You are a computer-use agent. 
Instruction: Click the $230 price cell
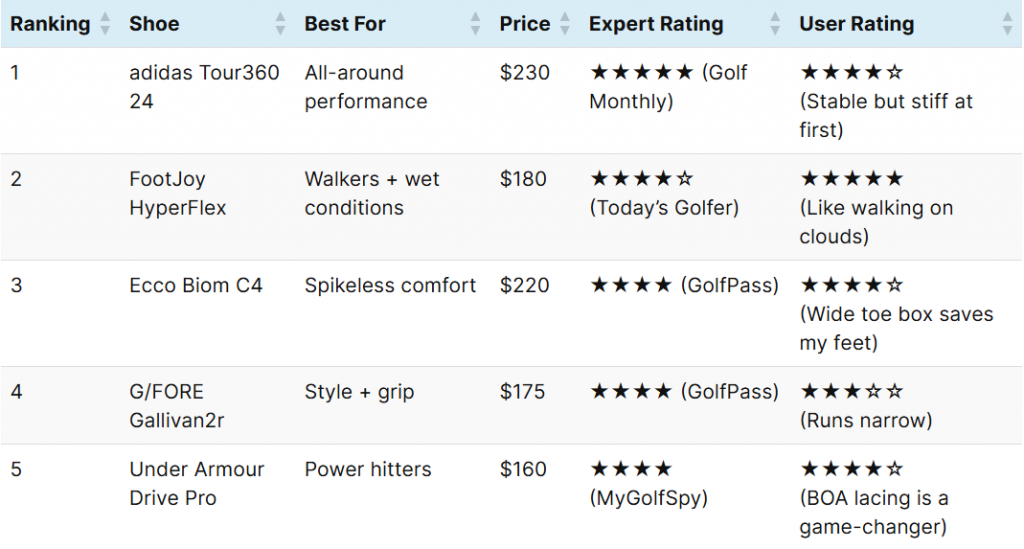[525, 73]
